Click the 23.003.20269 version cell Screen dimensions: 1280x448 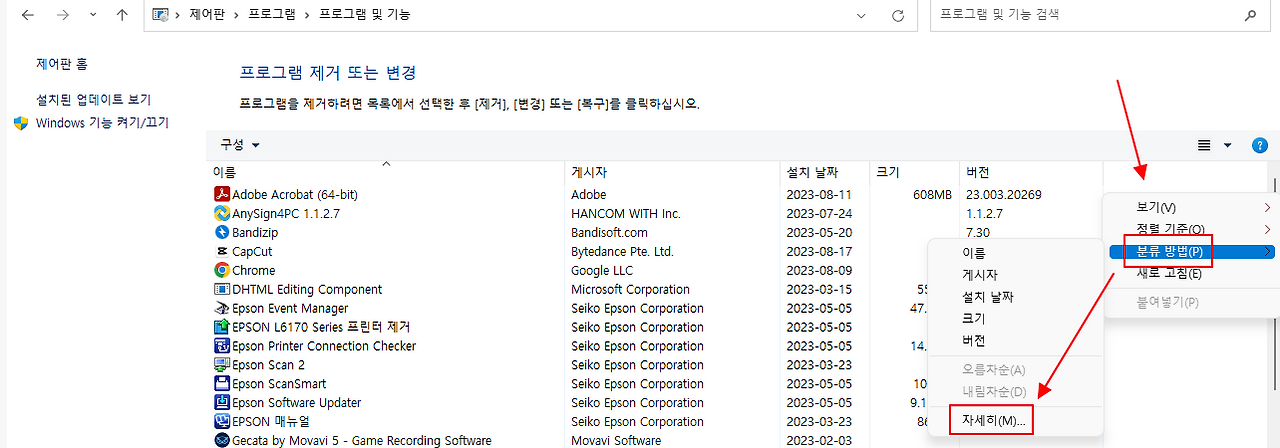(1004, 194)
